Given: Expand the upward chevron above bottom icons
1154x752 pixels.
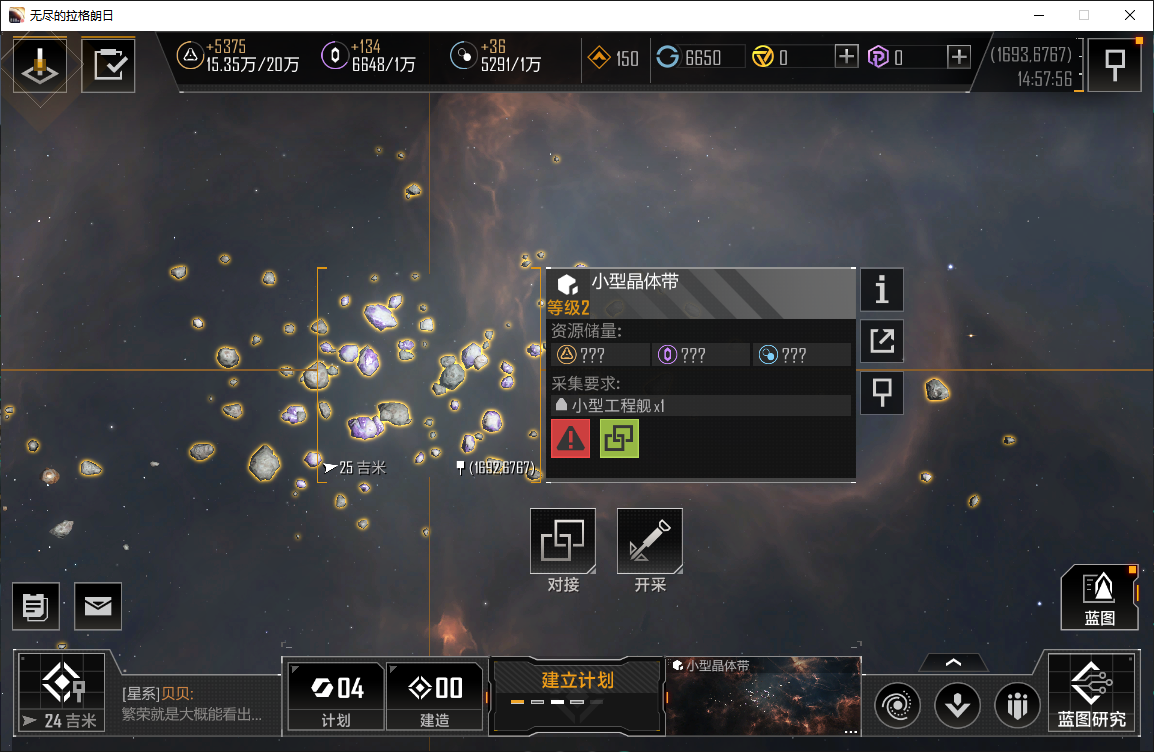Looking at the screenshot, I should (953, 662).
